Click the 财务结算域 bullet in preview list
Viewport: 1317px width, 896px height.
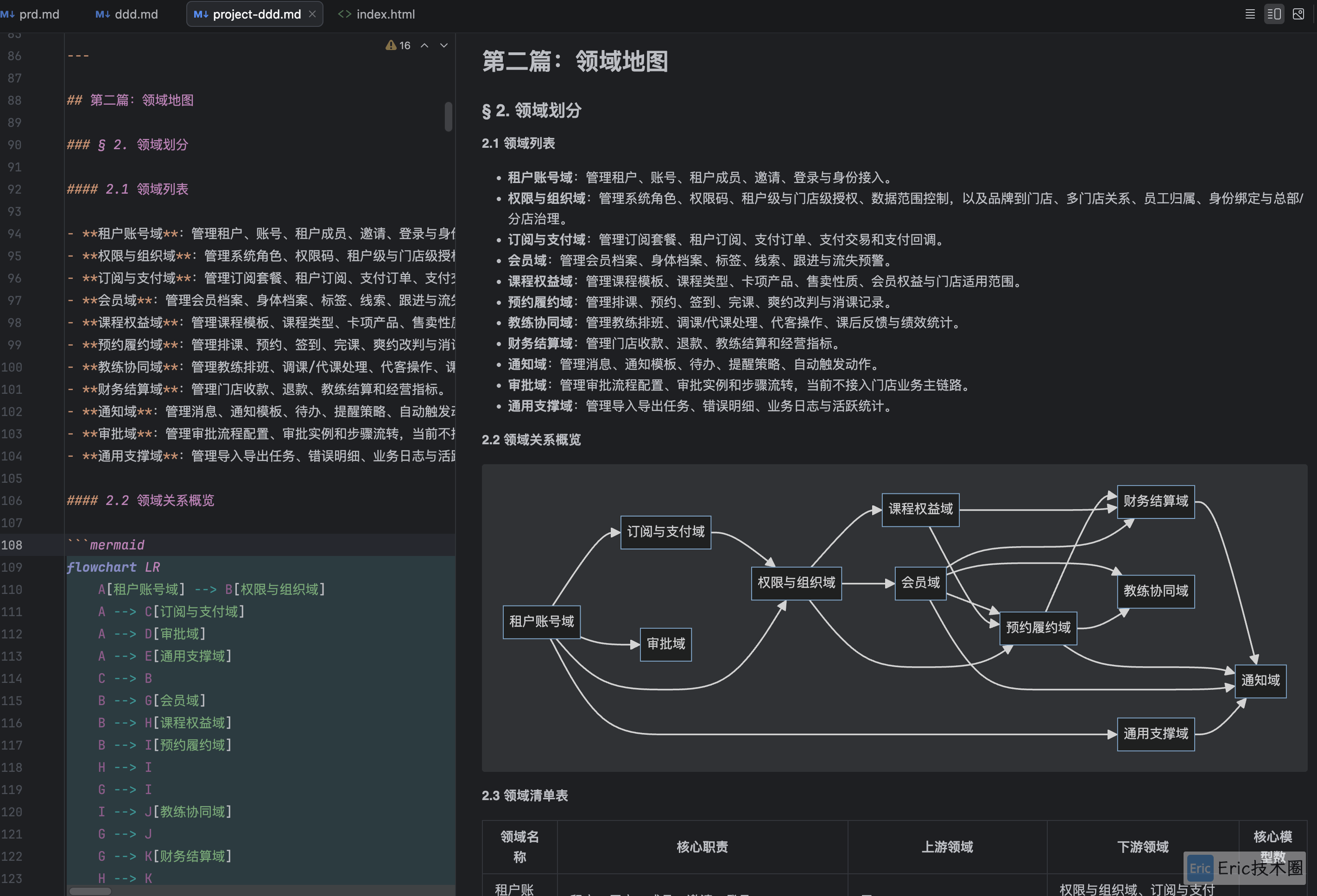[x=675, y=343]
